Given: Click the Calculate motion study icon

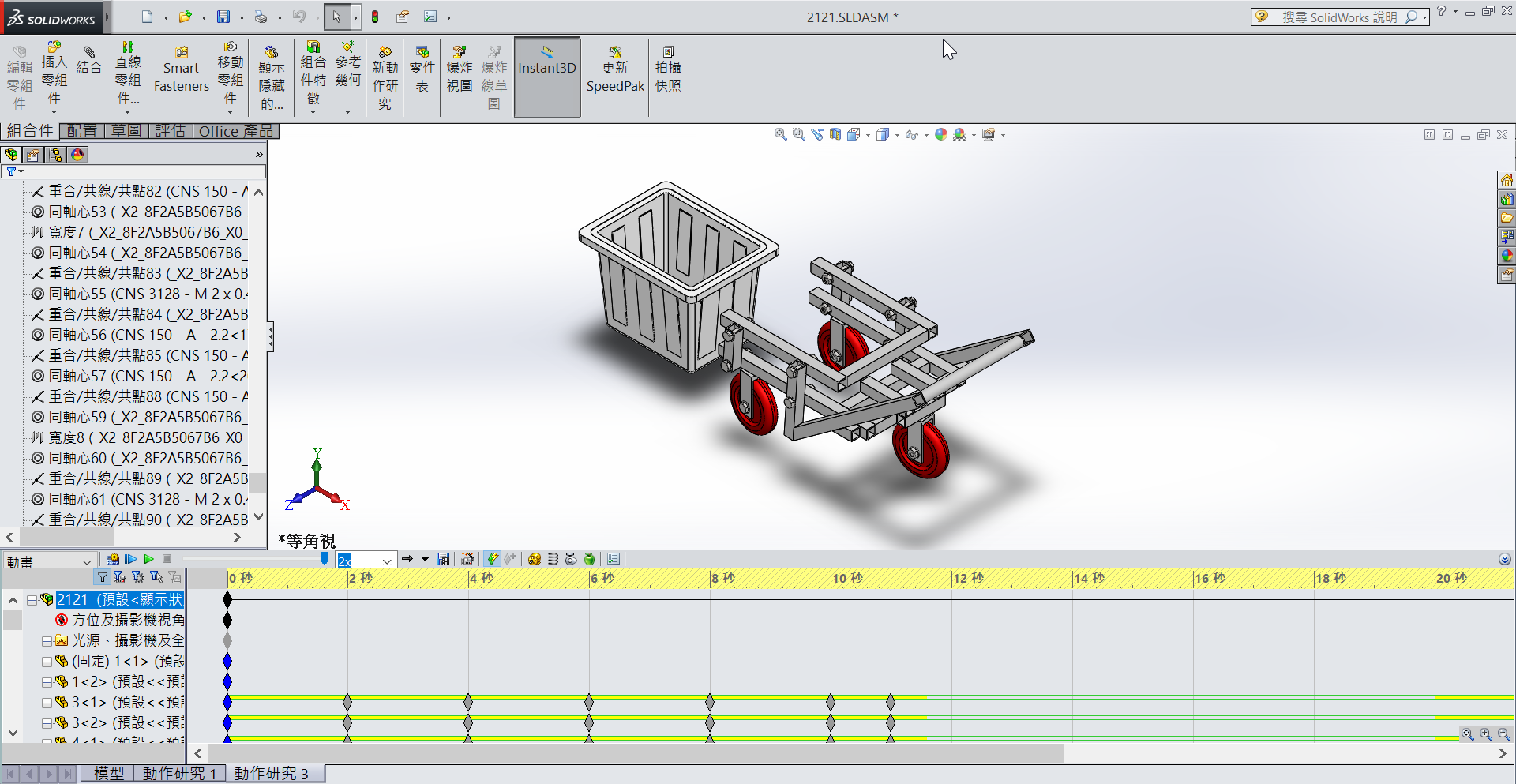Looking at the screenshot, I should [x=112, y=559].
